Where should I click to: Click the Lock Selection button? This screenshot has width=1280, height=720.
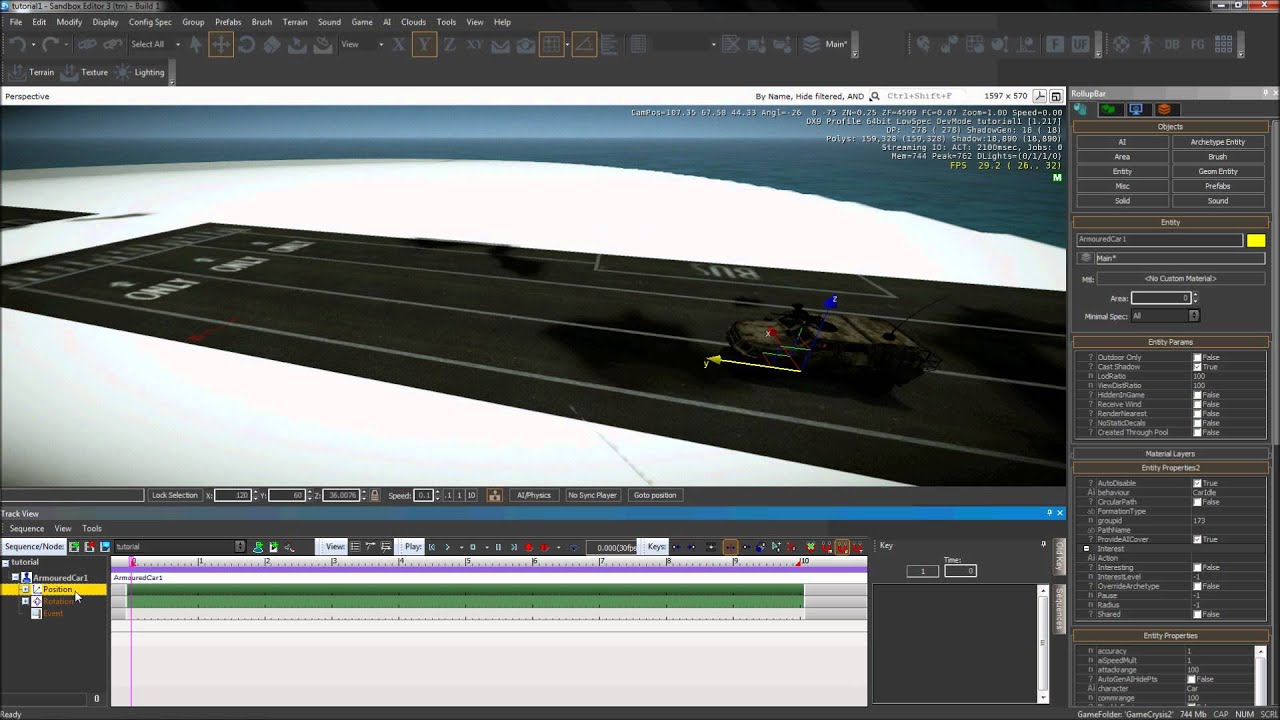tap(175, 495)
